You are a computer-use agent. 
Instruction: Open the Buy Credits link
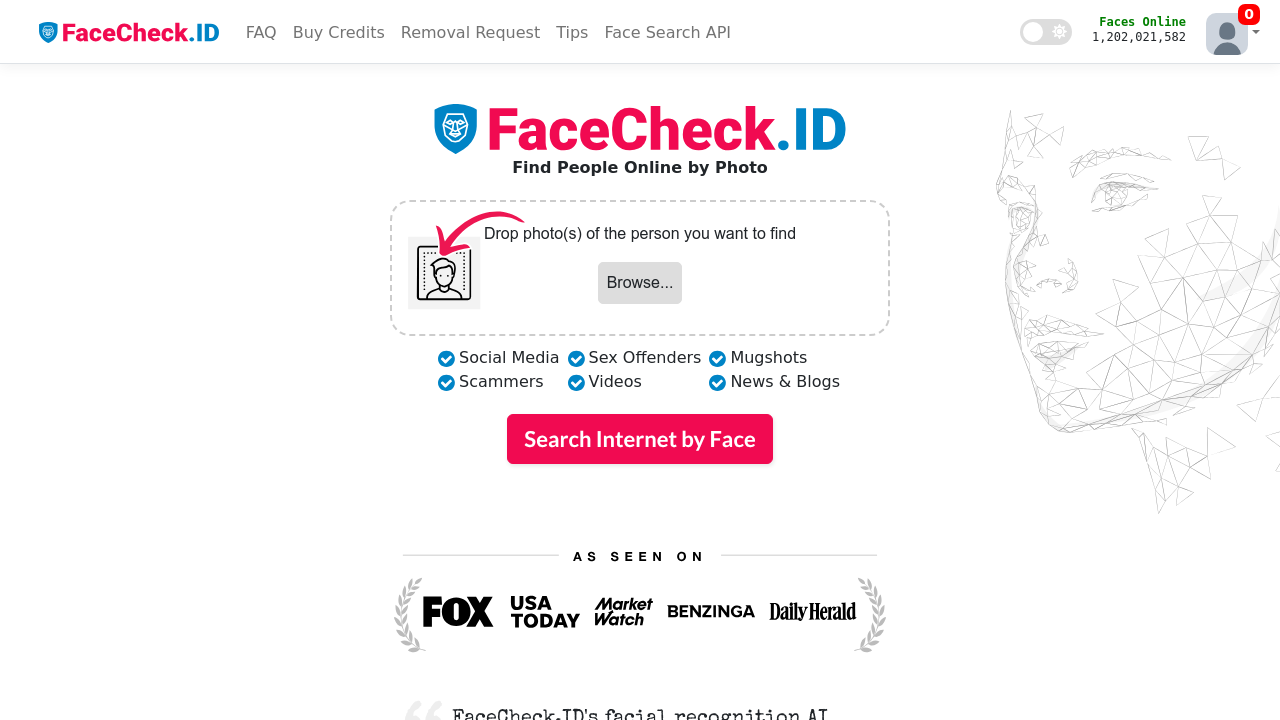pos(338,32)
